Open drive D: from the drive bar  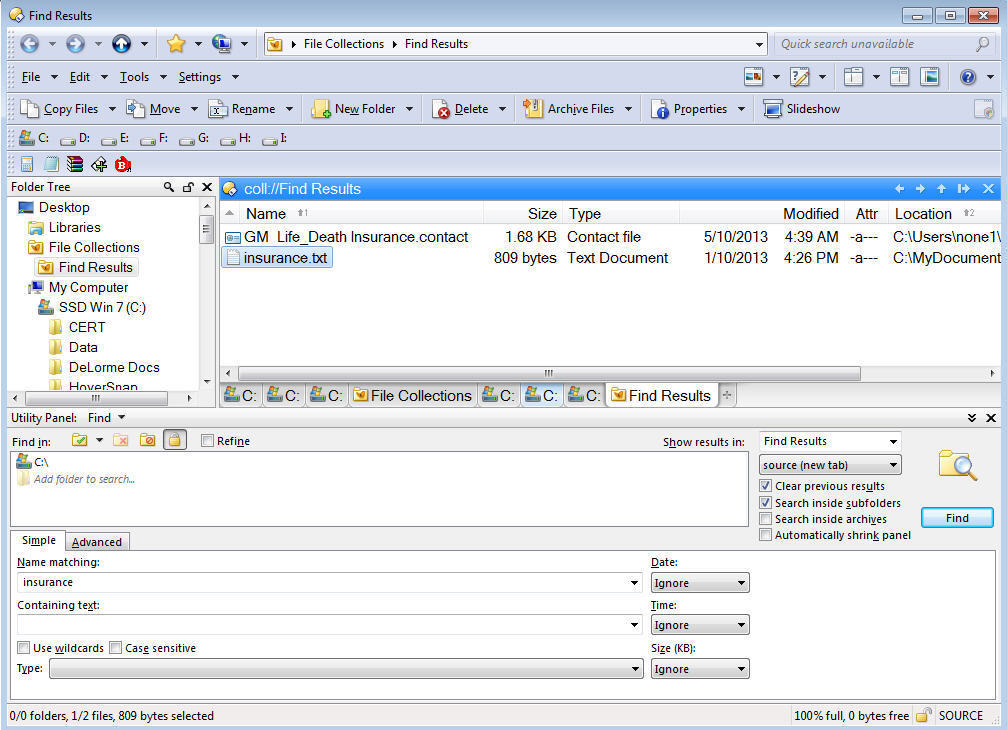tap(75, 138)
